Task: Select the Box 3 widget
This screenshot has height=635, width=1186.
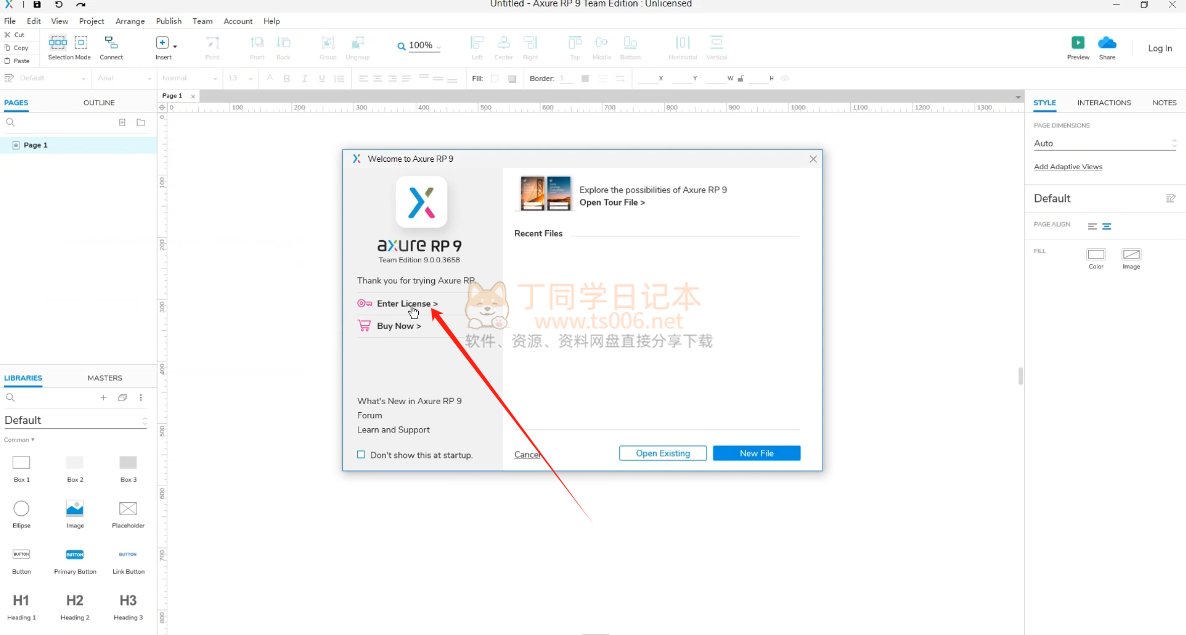Action: tap(128, 468)
